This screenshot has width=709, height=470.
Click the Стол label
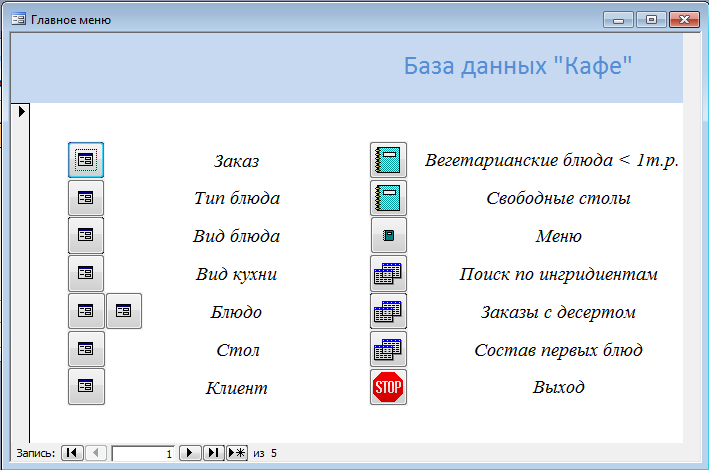tap(238, 350)
